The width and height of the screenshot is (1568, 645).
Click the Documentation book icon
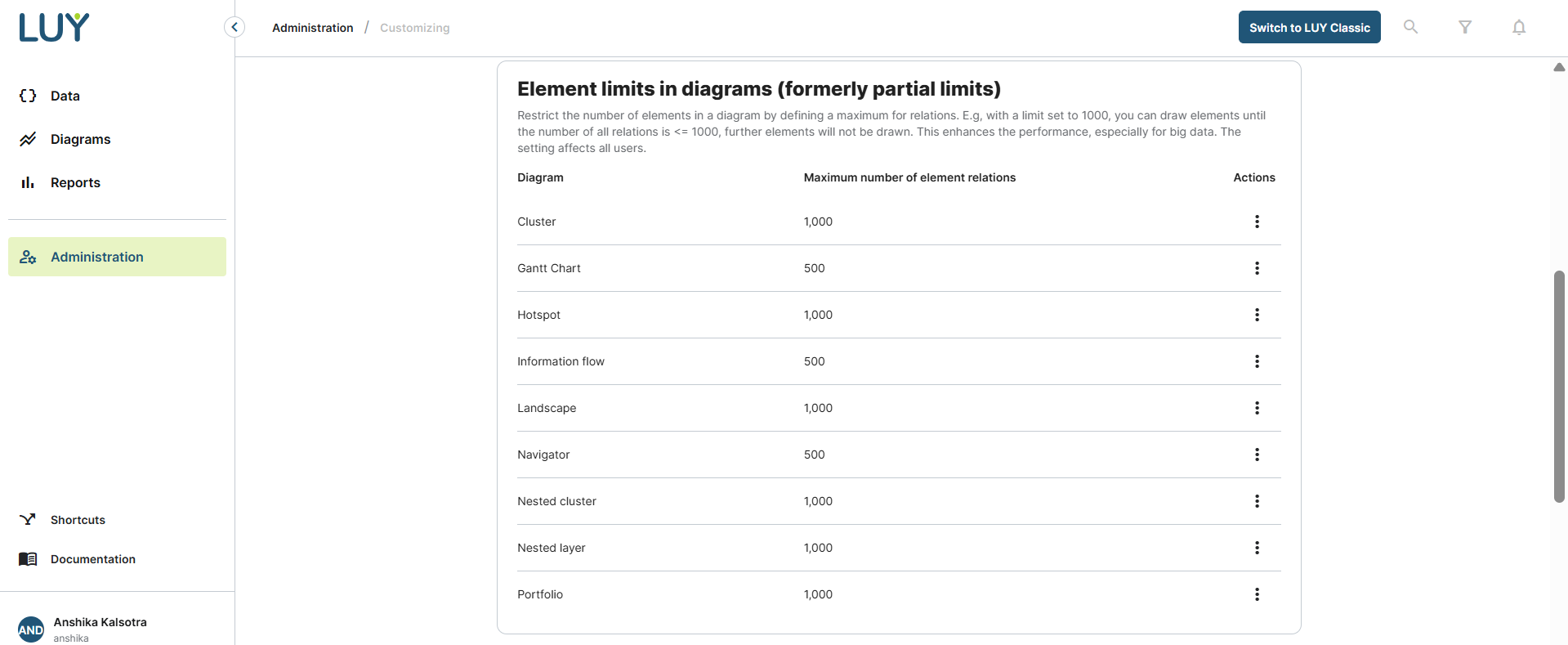pyautogui.click(x=28, y=559)
